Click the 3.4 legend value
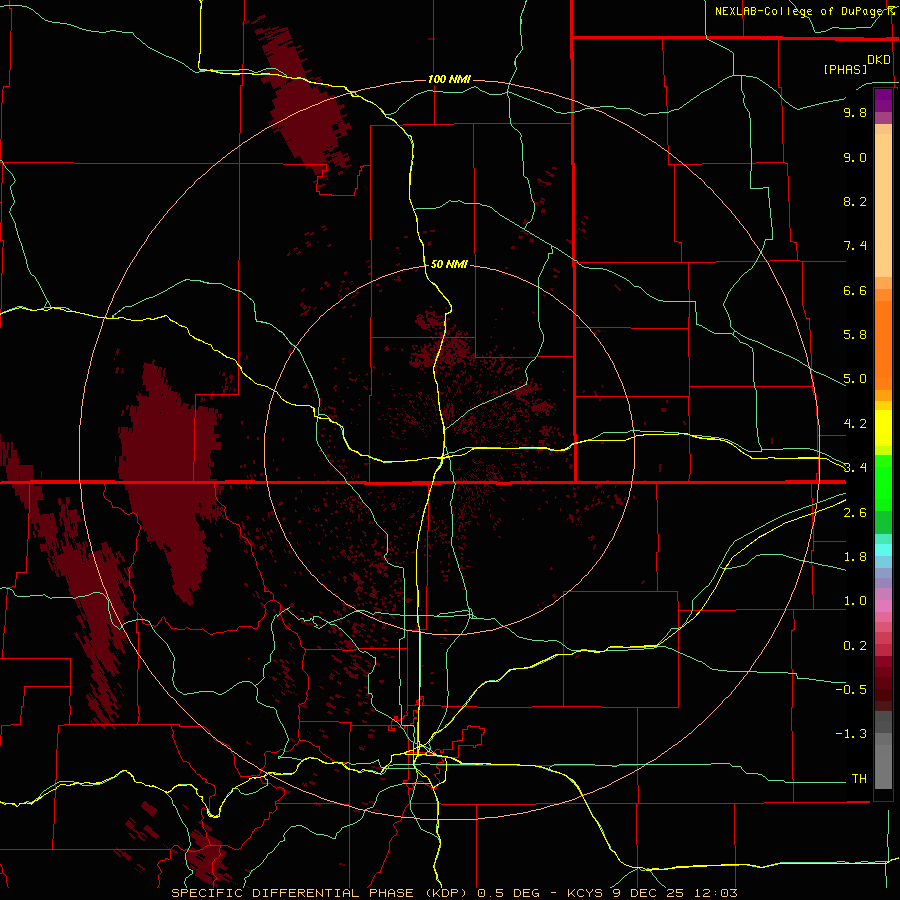900x900 pixels. coord(855,468)
